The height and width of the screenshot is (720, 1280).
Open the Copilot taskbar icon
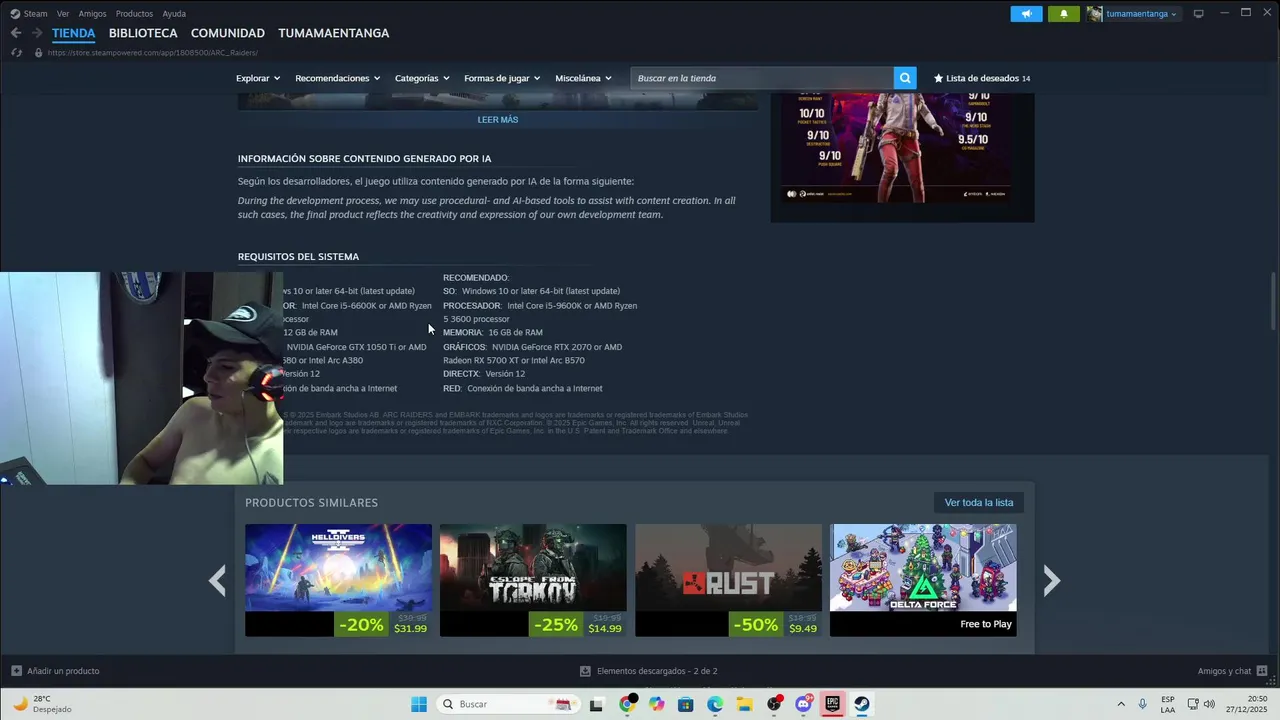pyautogui.click(x=656, y=704)
